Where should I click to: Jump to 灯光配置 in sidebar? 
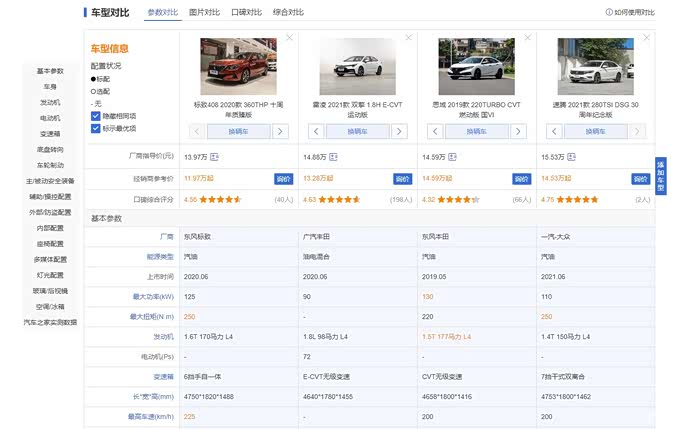point(50,275)
